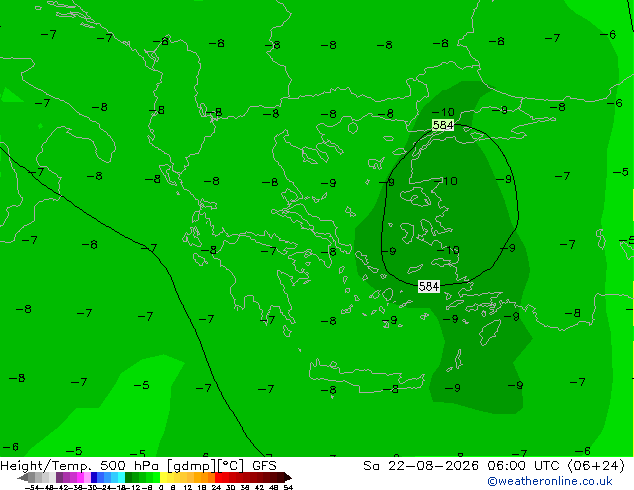This screenshot has height=490, width=634.
Task: Click the 'Height/Temp.' title text
Action: (45, 466)
